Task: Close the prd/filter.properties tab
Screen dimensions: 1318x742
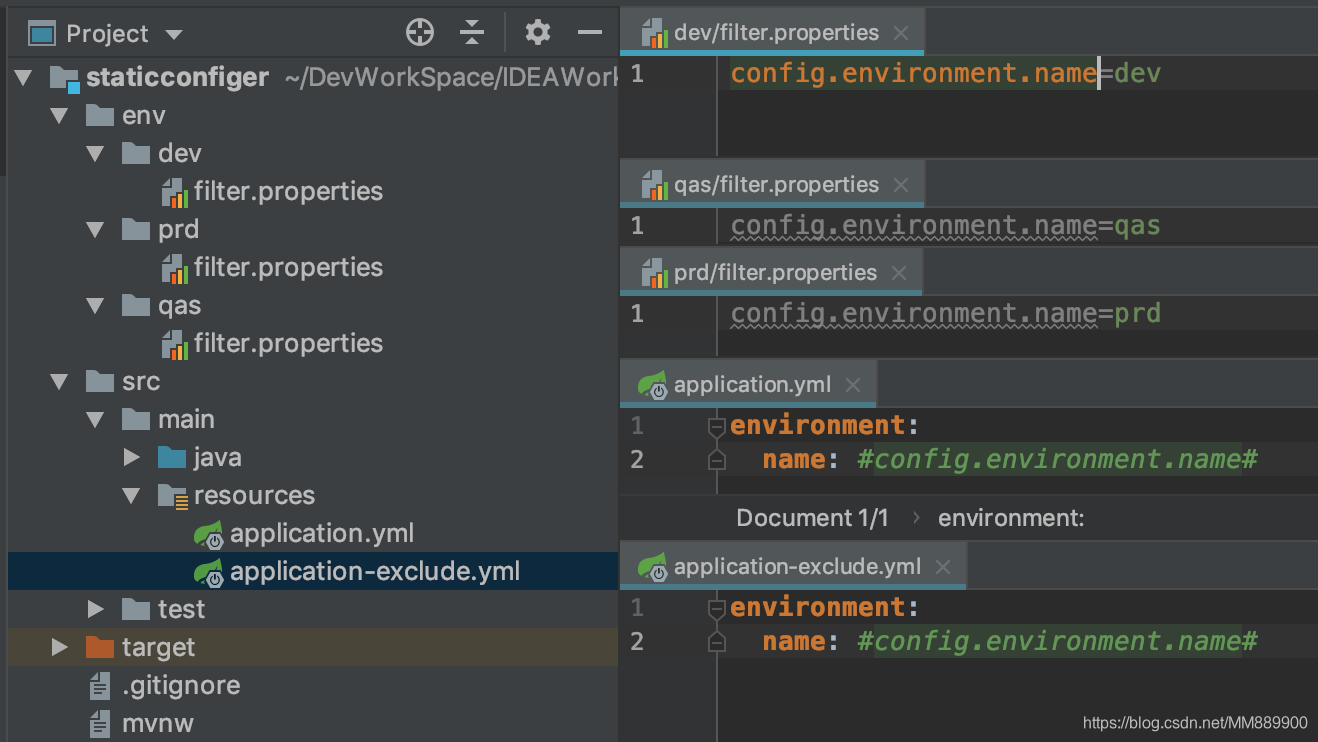Action: click(x=899, y=273)
